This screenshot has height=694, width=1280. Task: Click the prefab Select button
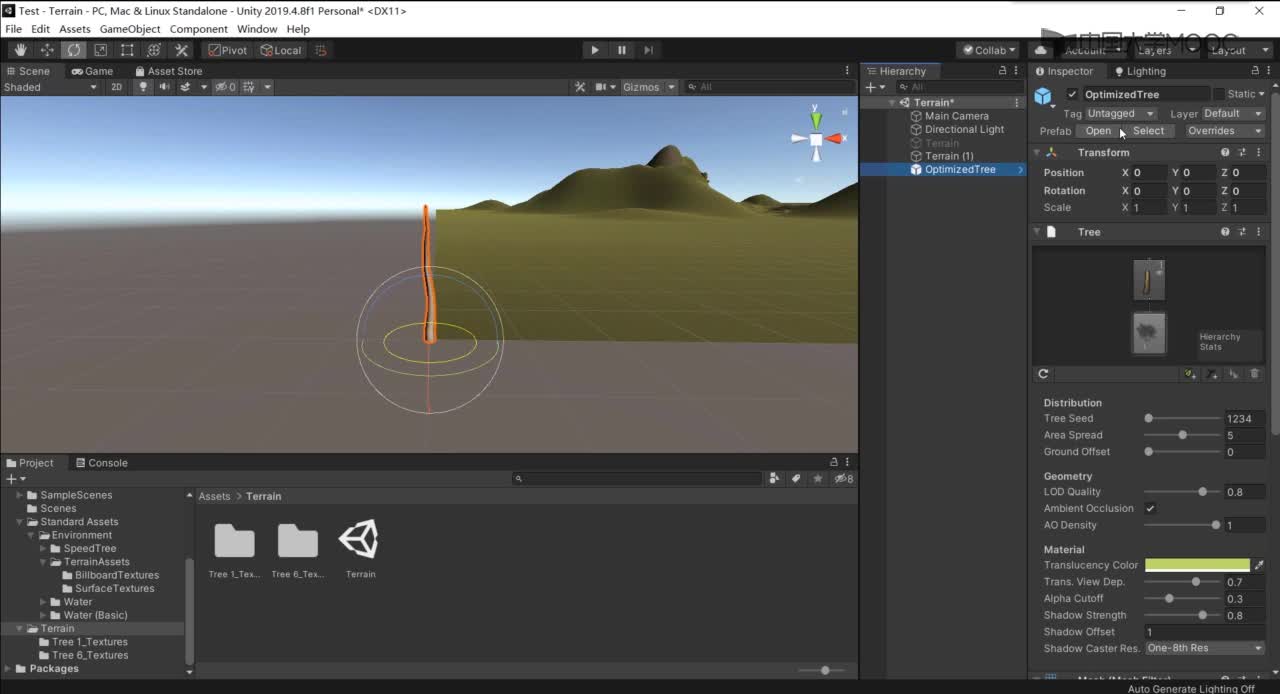pos(1148,131)
